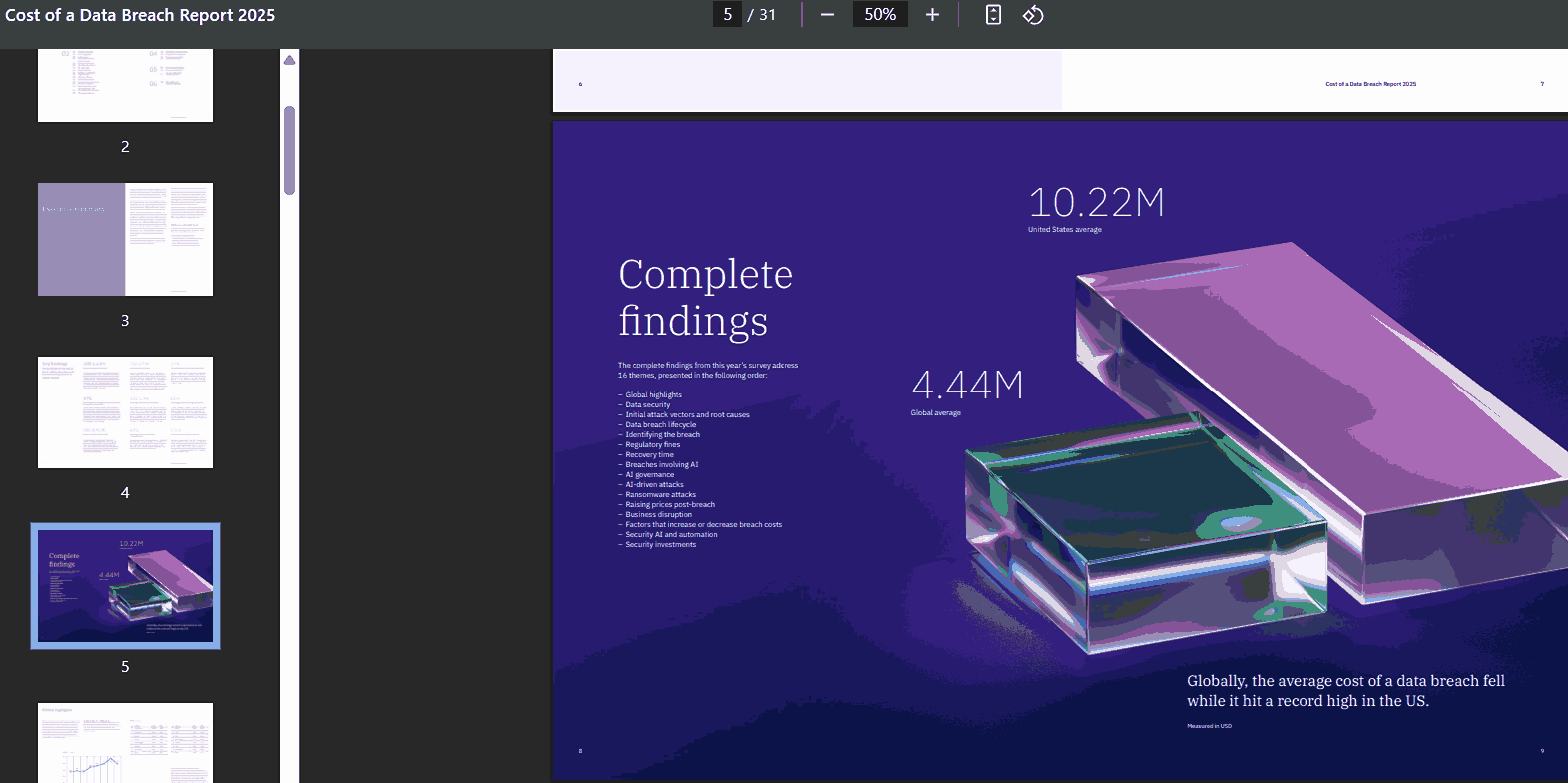Screen dimensions: 1568x783
Task: Edit the current page number field
Action: coord(727,15)
